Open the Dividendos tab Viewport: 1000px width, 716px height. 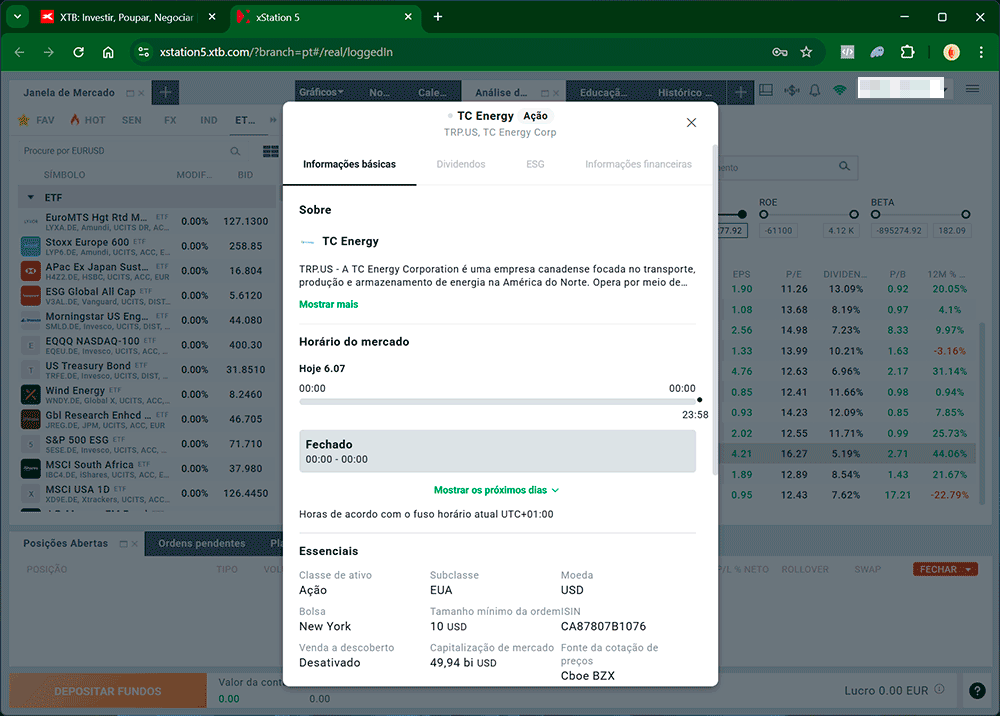pyautogui.click(x=460, y=164)
